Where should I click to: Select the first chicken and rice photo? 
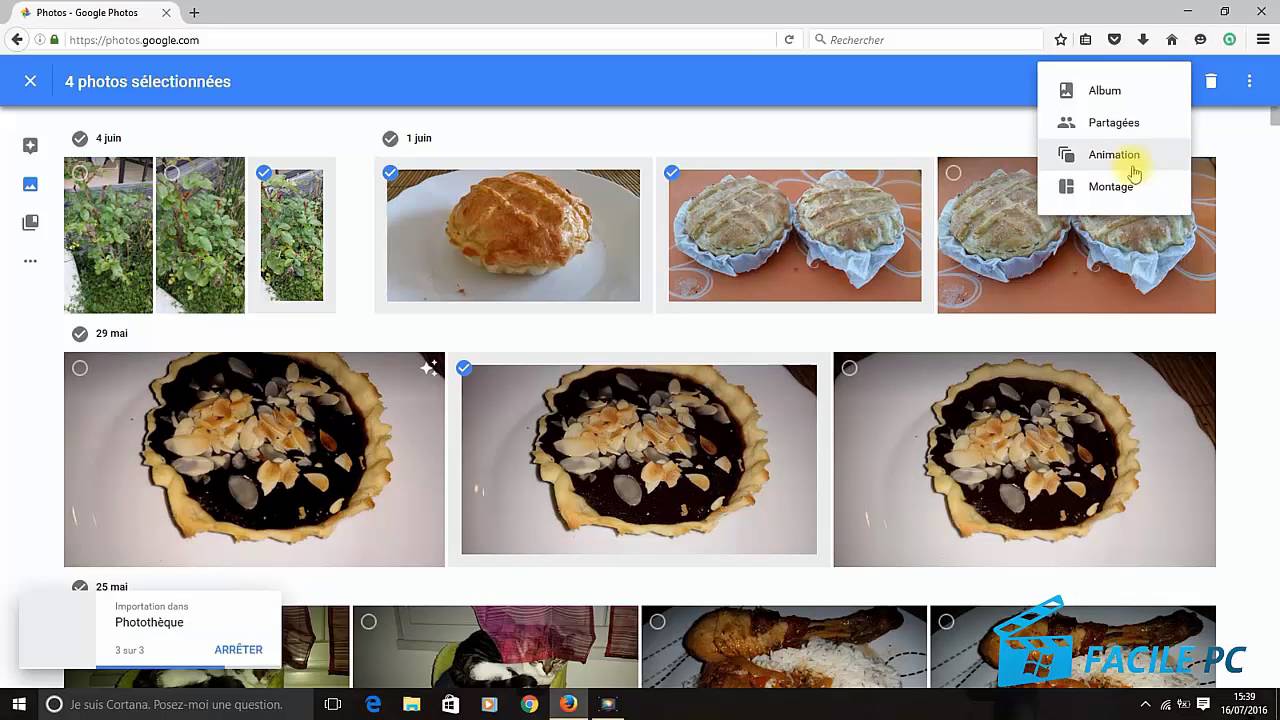click(657, 622)
